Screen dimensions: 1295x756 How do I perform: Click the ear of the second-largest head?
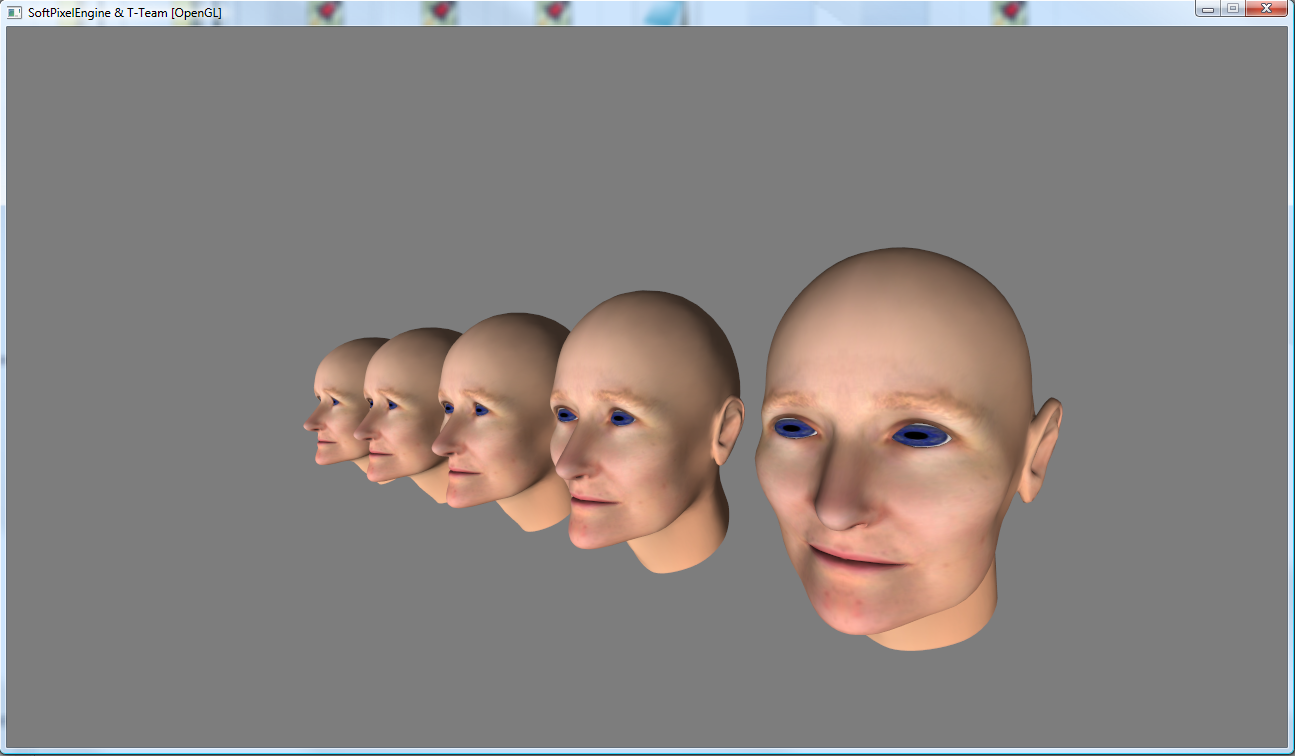[x=728, y=431]
